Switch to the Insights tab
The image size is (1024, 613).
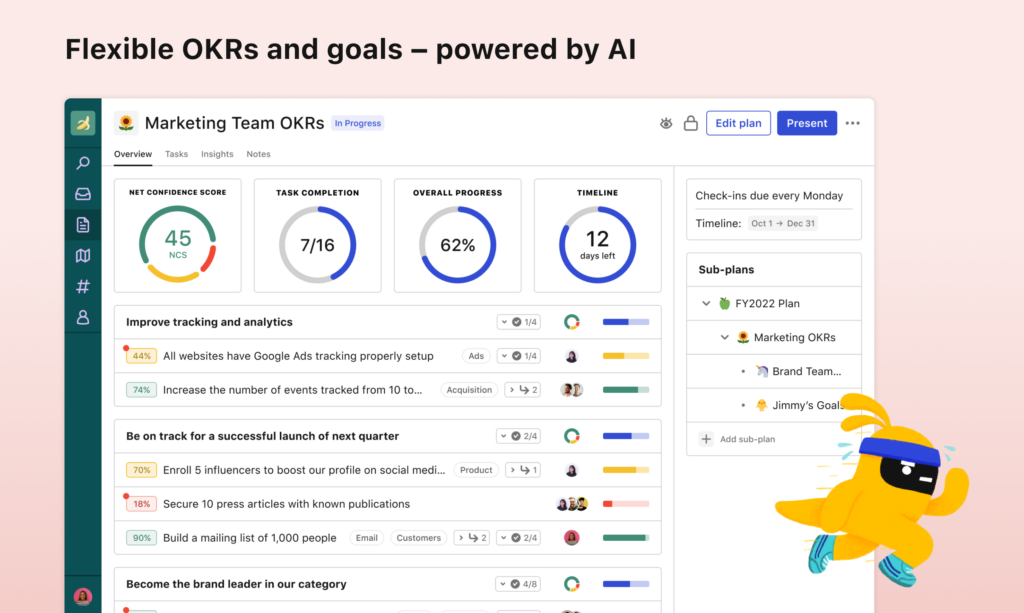tap(217, 154)
